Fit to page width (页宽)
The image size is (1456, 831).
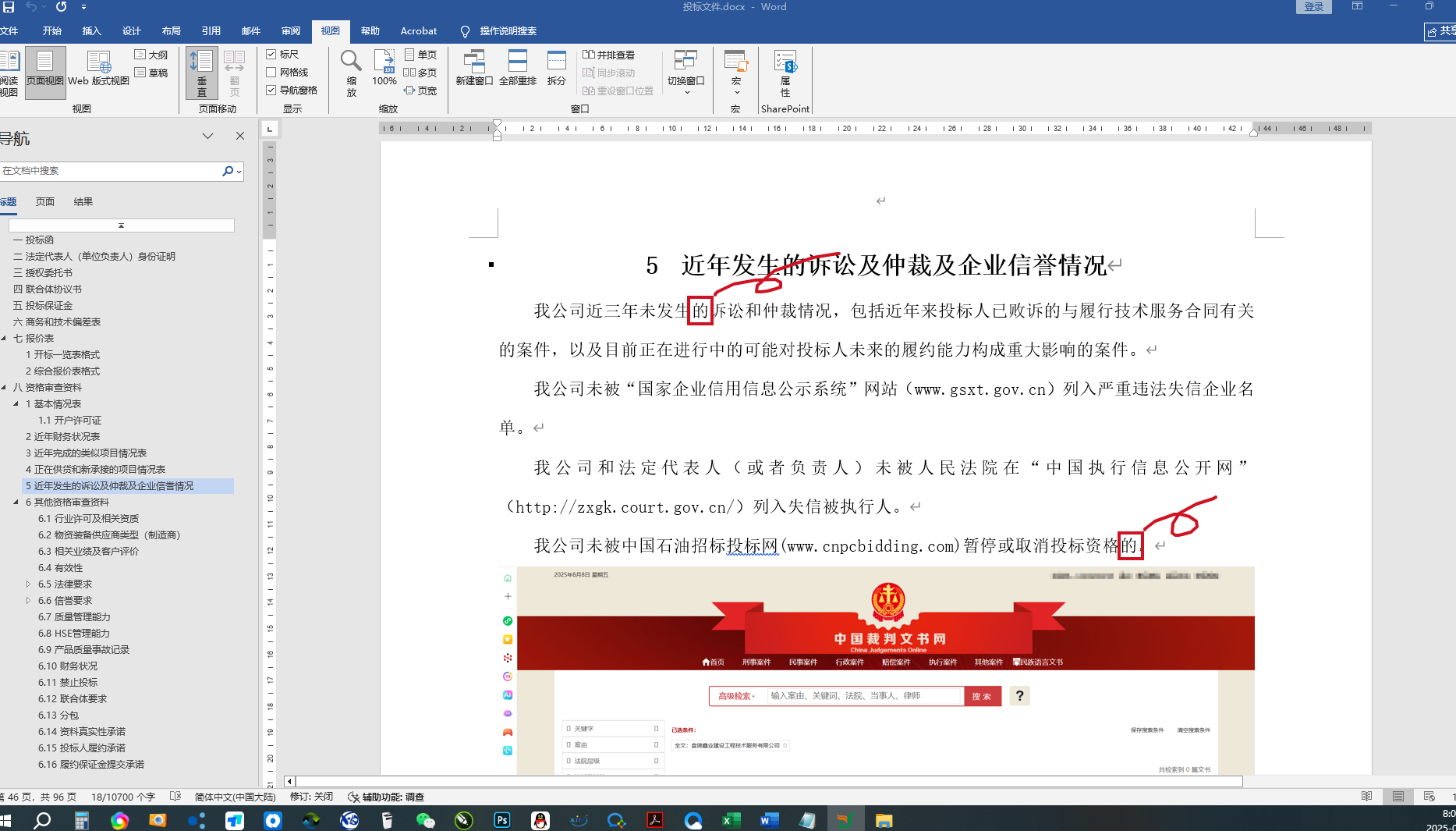click(421, 91)
